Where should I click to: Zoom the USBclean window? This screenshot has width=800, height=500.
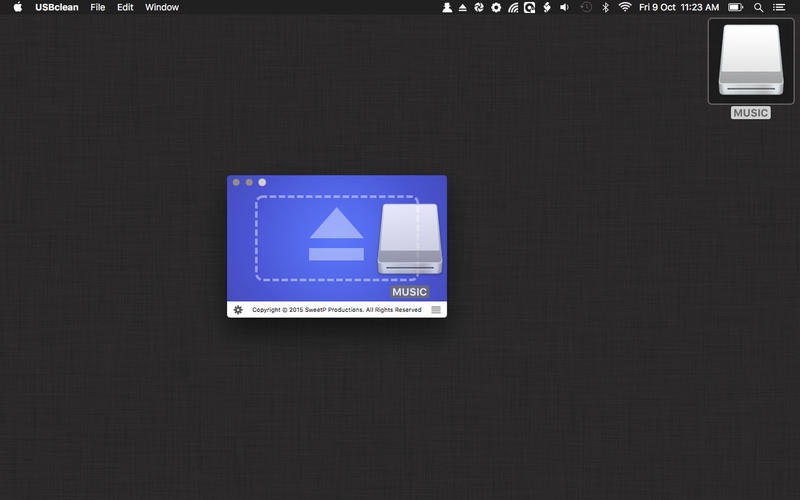(262, 182)
